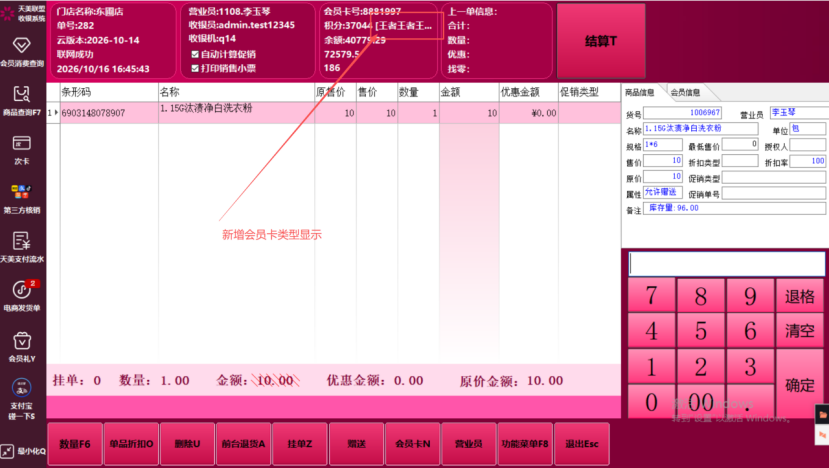This screenshot has height=468, width=829.
Task: Click keypad 退格 backspace key
Action: pyautogui.click(x=799, y=295)
